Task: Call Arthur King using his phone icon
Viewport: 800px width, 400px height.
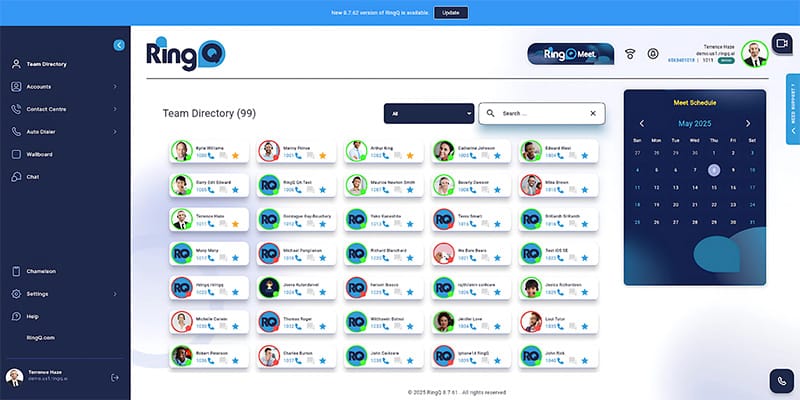Action: 385,156
